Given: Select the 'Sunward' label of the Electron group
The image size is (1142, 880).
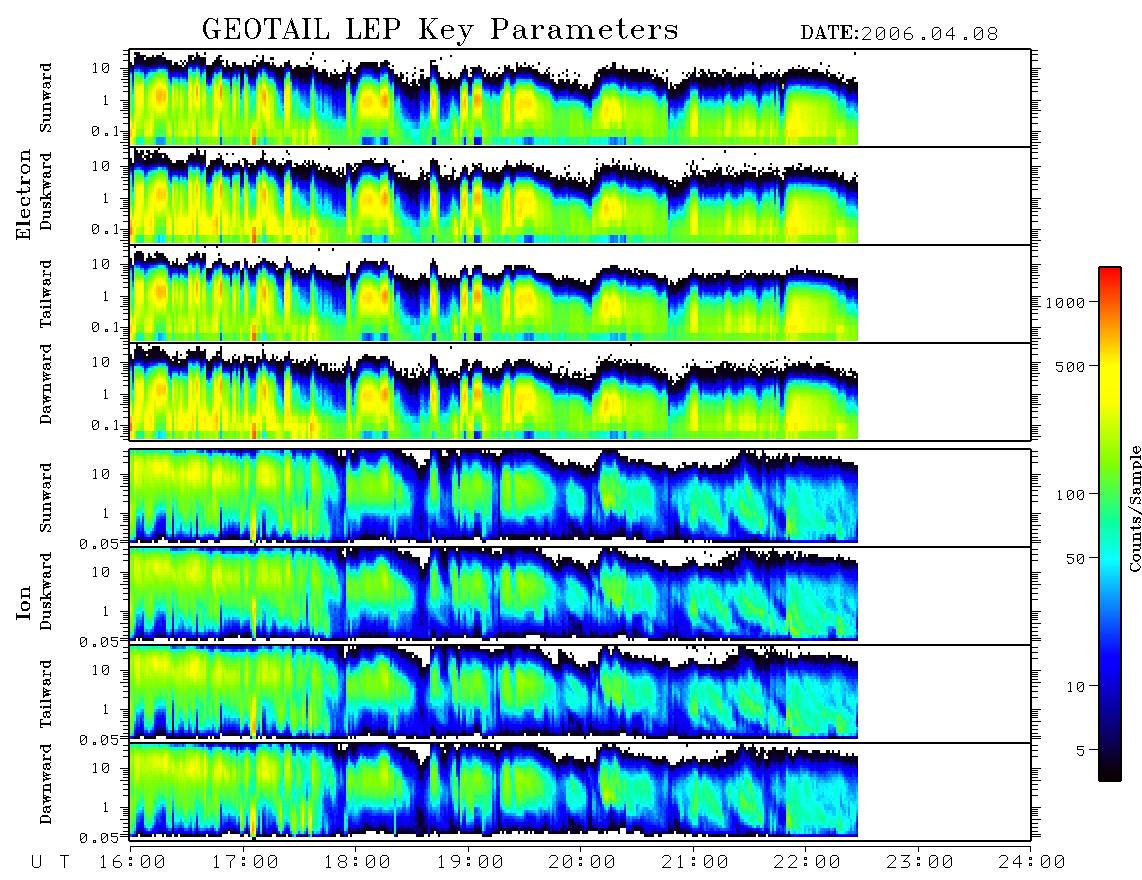Looking at the screenshot, I should click(46, 98).
